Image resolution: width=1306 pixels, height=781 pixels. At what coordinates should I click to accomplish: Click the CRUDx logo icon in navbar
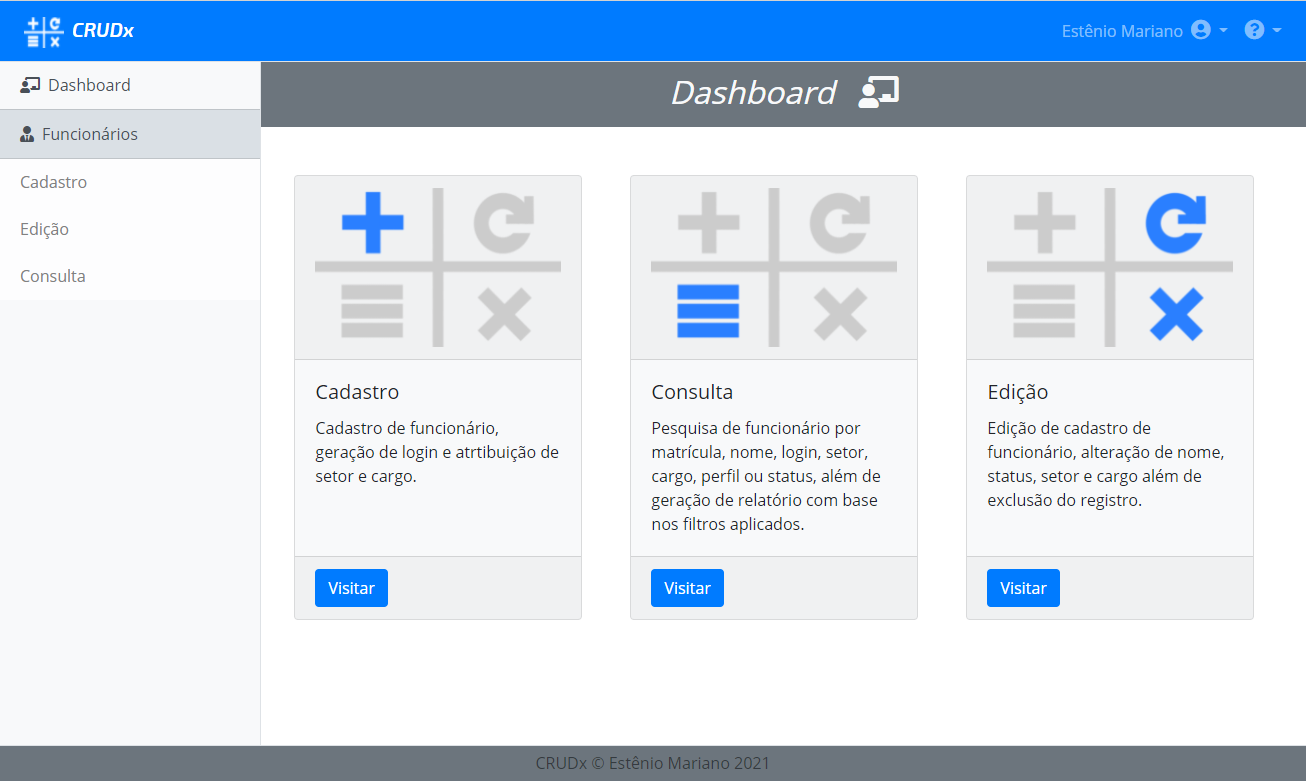pos(44,31)
